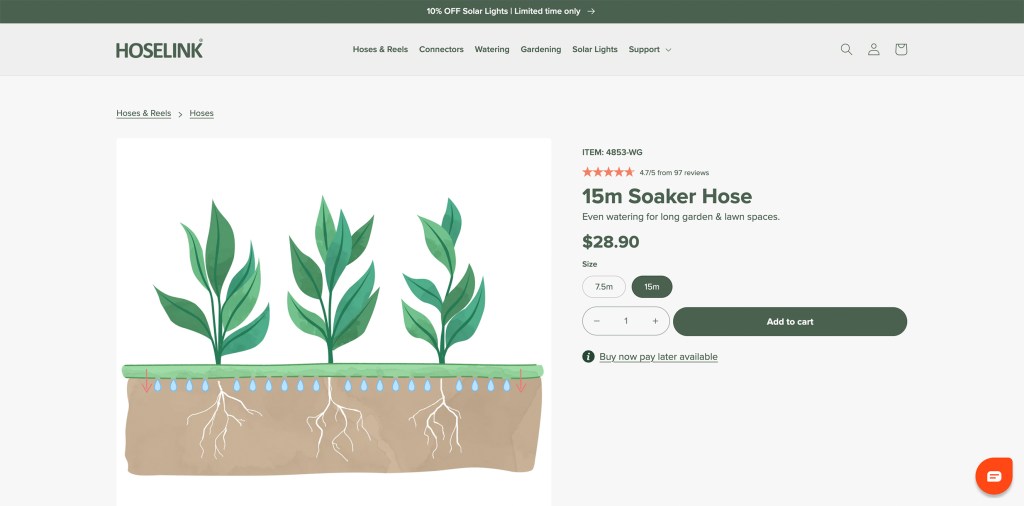Click the Hoses breadcrumb link
The height and width of the screenshot is (506, 1024).
(202, 113)
